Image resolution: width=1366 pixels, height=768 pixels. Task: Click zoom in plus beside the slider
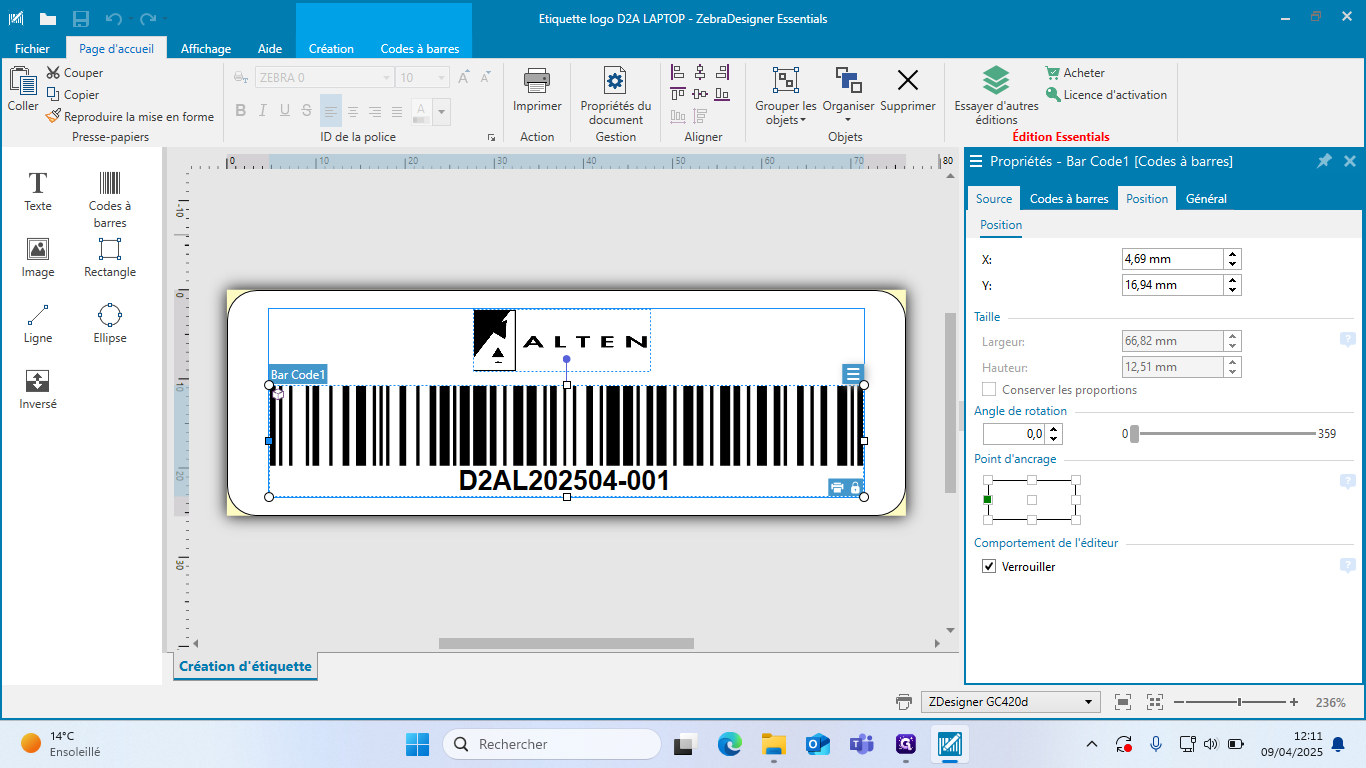1294,702
